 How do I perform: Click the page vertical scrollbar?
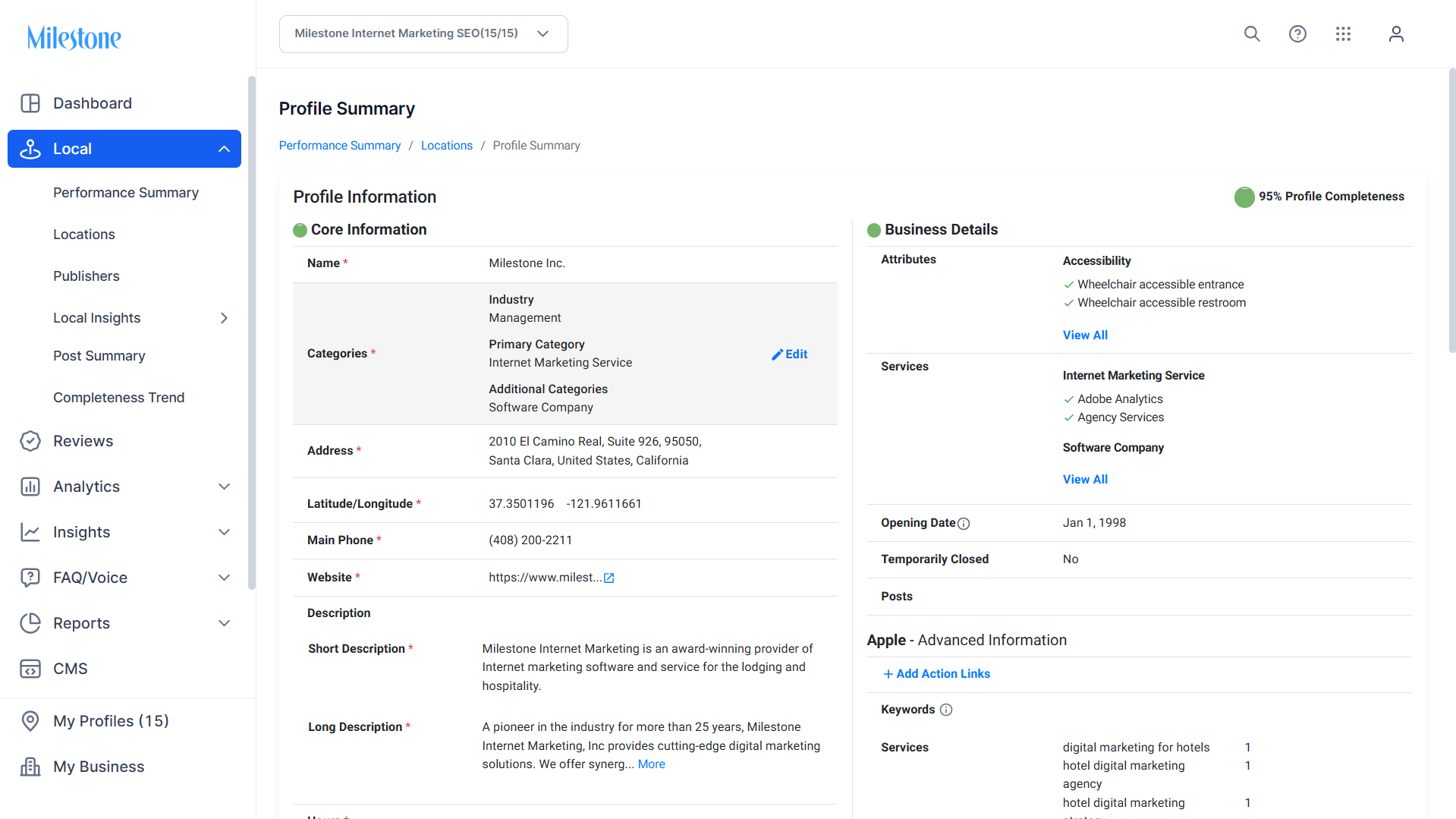point(1452,211)
